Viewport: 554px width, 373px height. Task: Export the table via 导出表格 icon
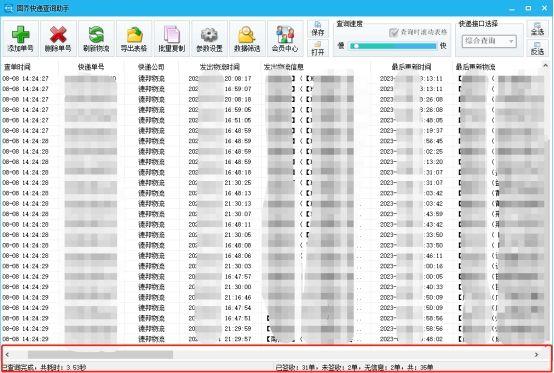(134, 39)
